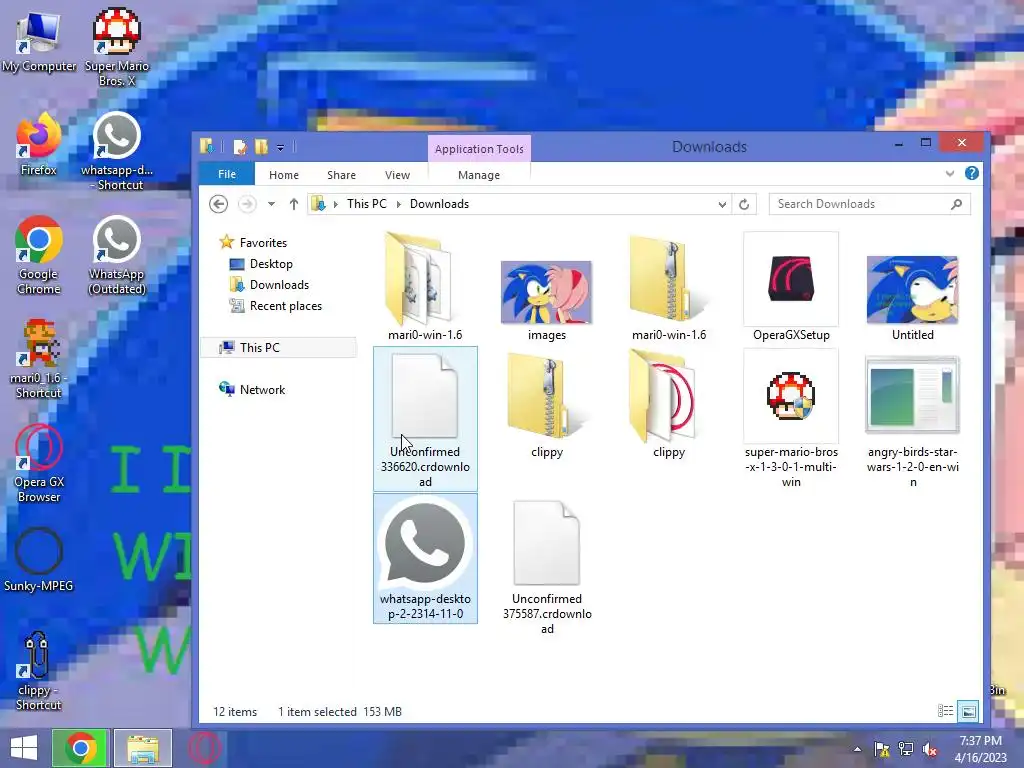Open the Home ribbon tab
Viewport: 1024px width, 768px height.
click(x=283, y=175)
